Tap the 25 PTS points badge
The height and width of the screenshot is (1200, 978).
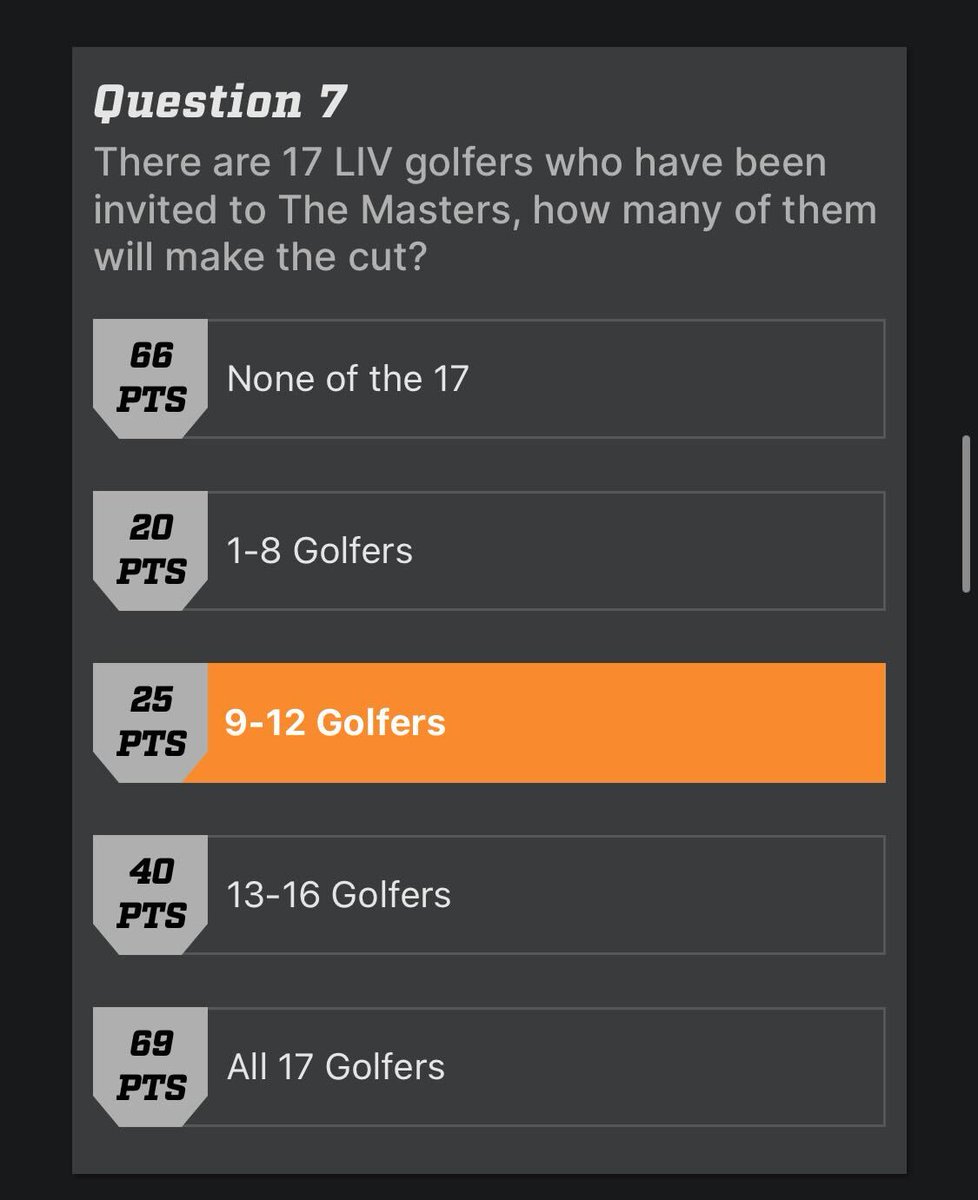(x=151, y=722)
